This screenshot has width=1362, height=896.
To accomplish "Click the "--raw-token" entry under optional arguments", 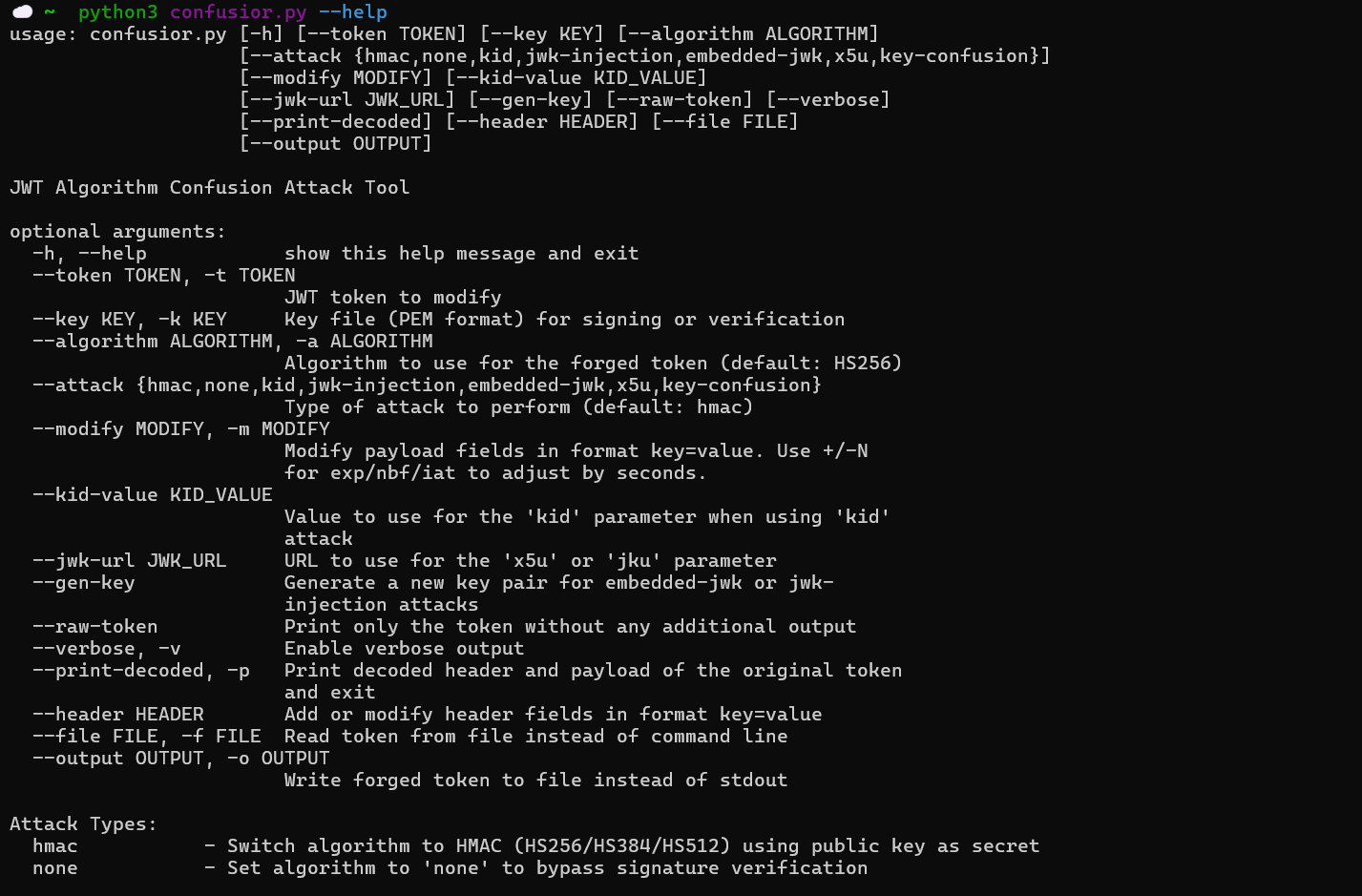I will (x=95, y=626).
